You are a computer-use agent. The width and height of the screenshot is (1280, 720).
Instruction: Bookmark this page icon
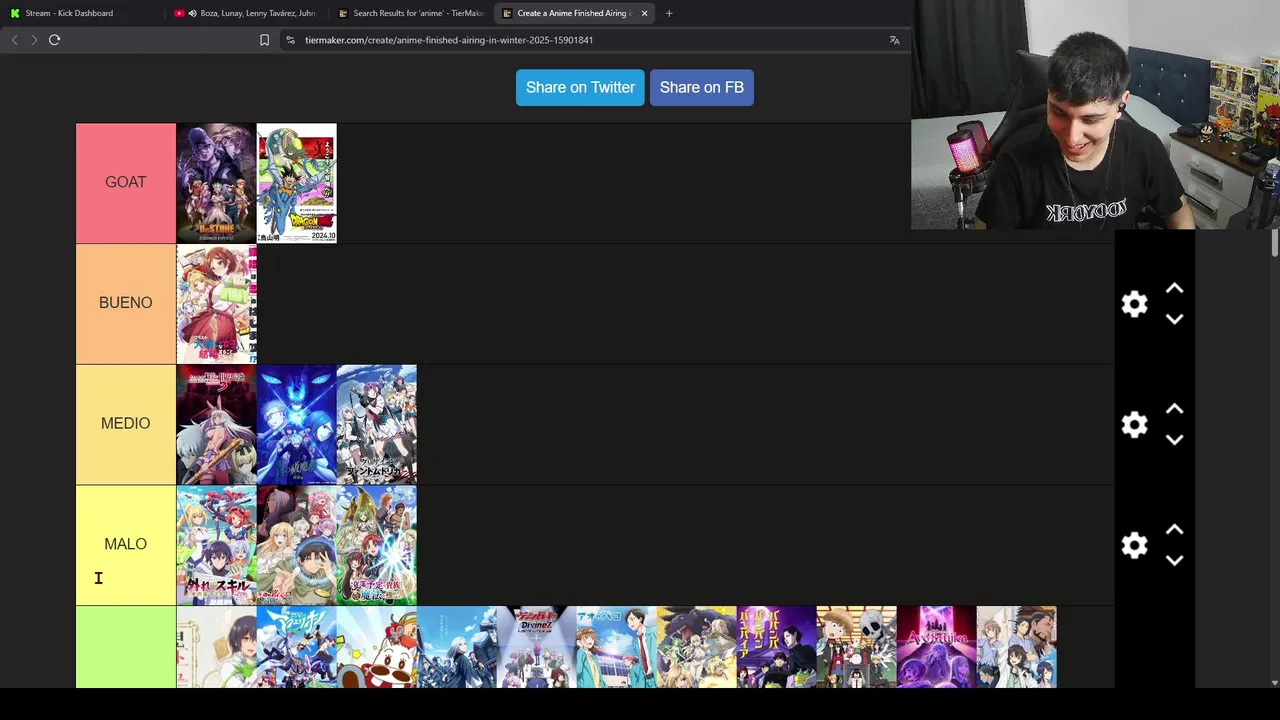[x=264, y=40]
